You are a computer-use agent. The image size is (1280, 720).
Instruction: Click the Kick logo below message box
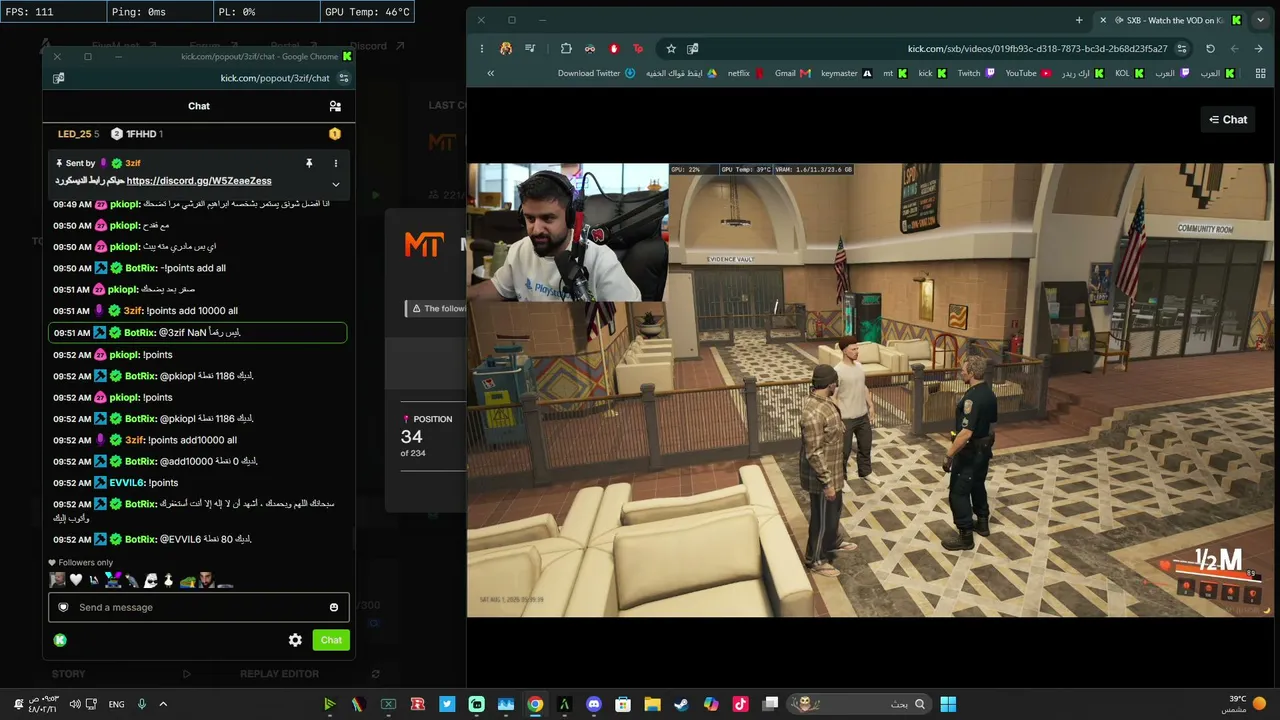click(60, 640)
